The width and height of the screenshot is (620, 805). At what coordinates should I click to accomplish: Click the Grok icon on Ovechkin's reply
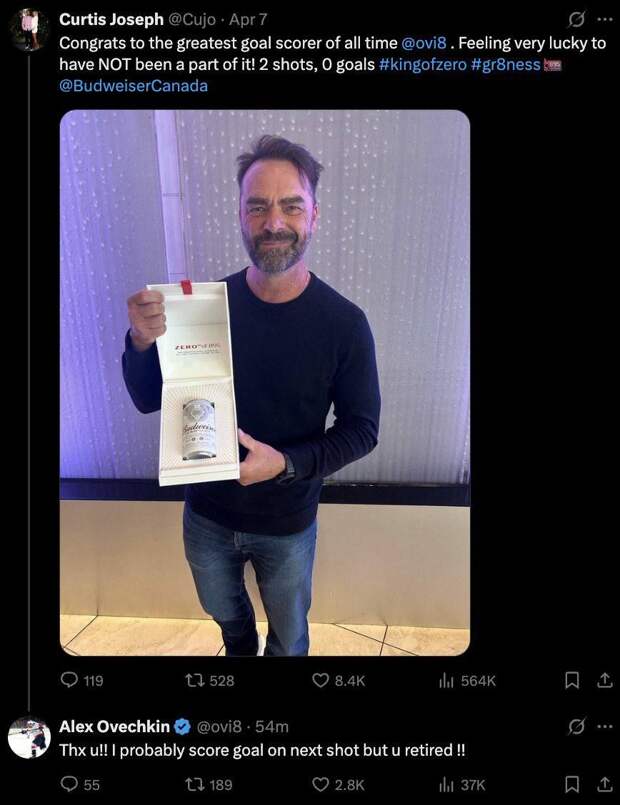pos(576,726)
